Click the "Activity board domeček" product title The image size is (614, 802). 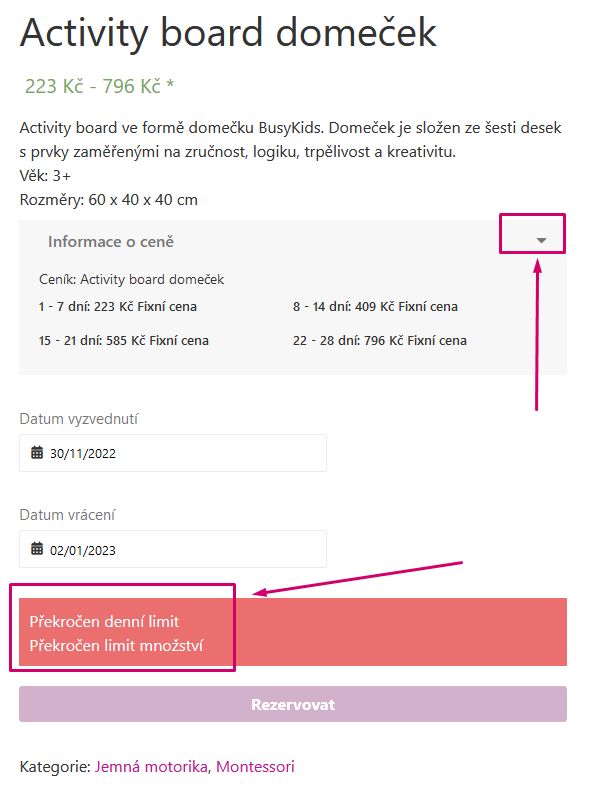(228, 33)
